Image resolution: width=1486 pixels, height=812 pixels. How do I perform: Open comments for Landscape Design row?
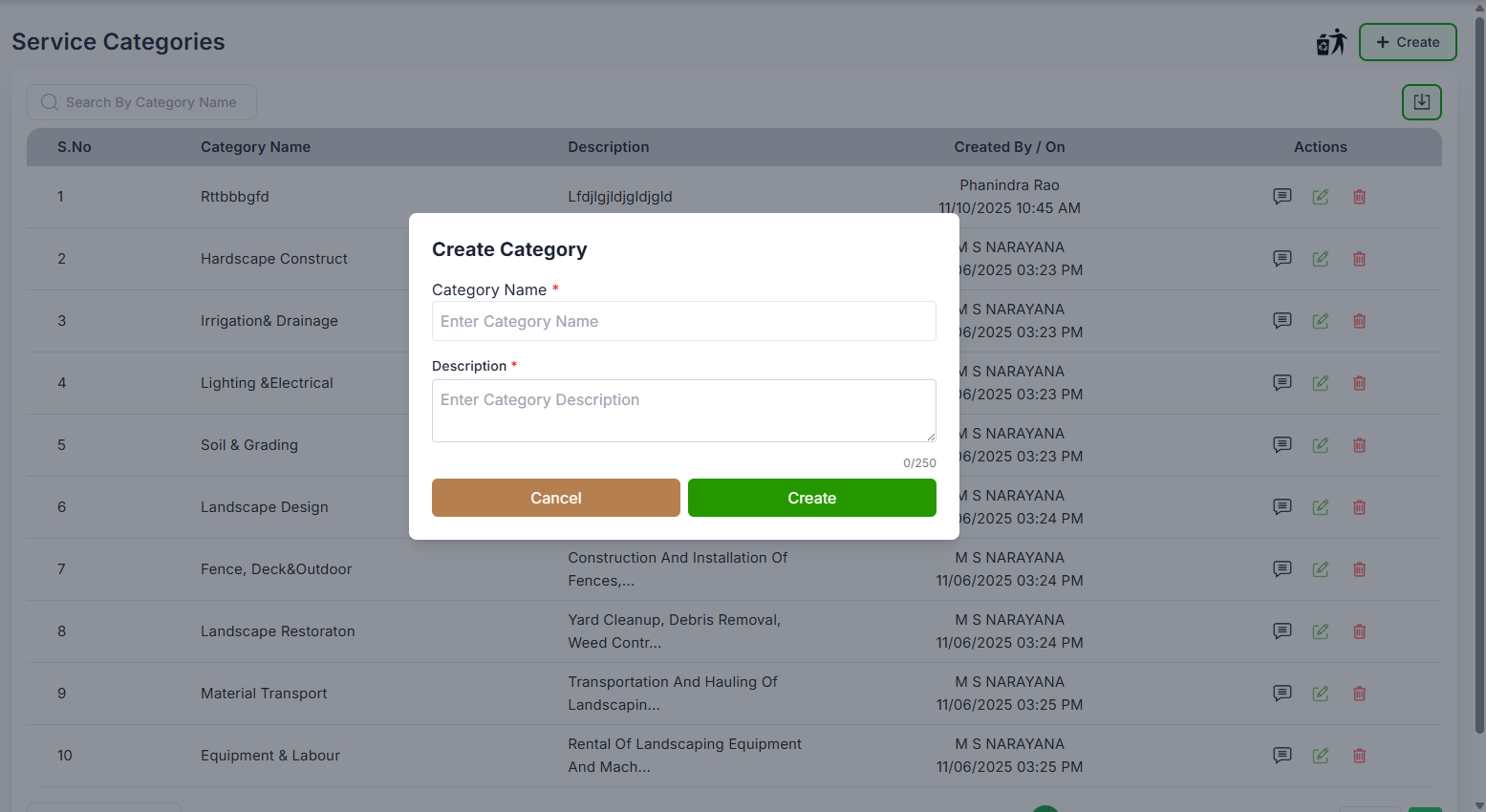(1282, 507)
